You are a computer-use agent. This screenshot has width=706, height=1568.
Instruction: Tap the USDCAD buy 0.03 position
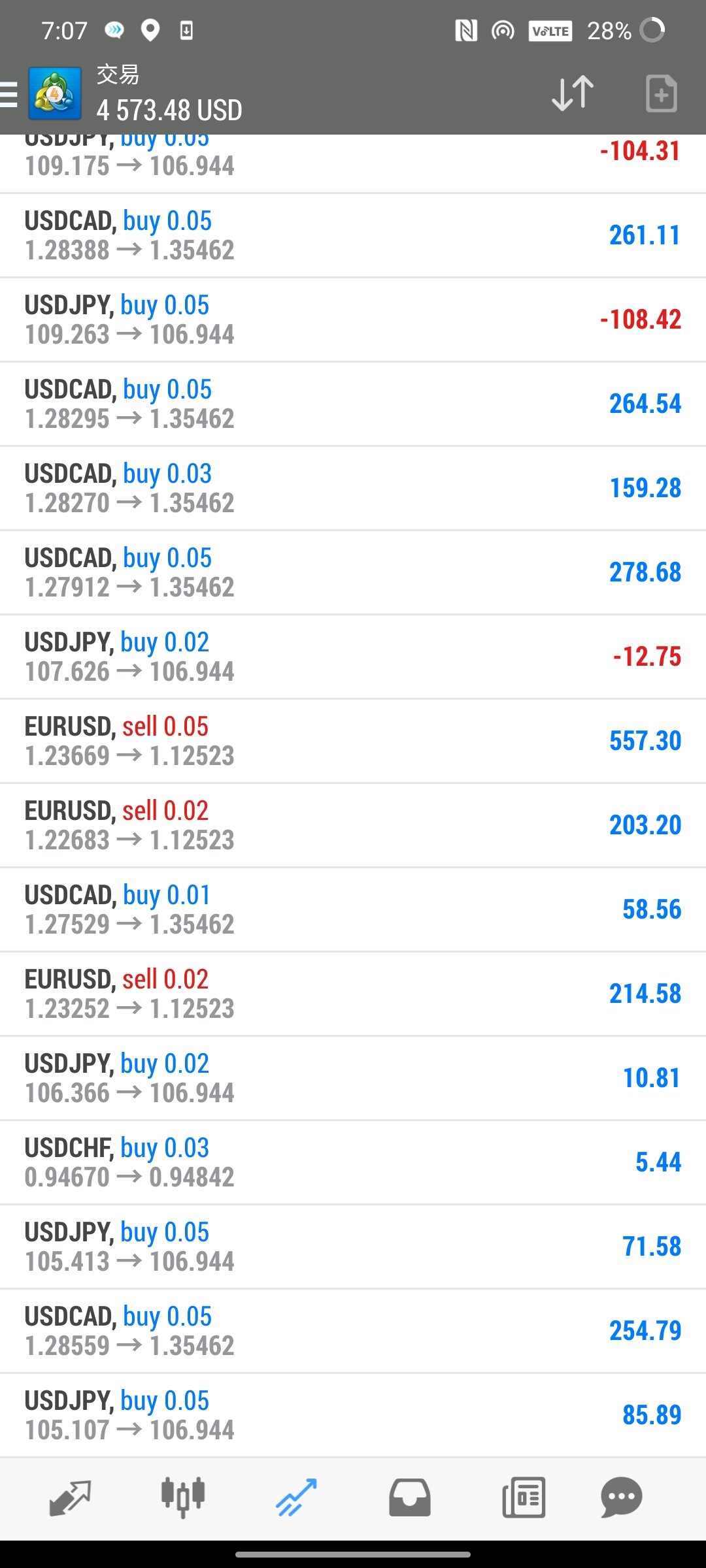click(353, 489)
